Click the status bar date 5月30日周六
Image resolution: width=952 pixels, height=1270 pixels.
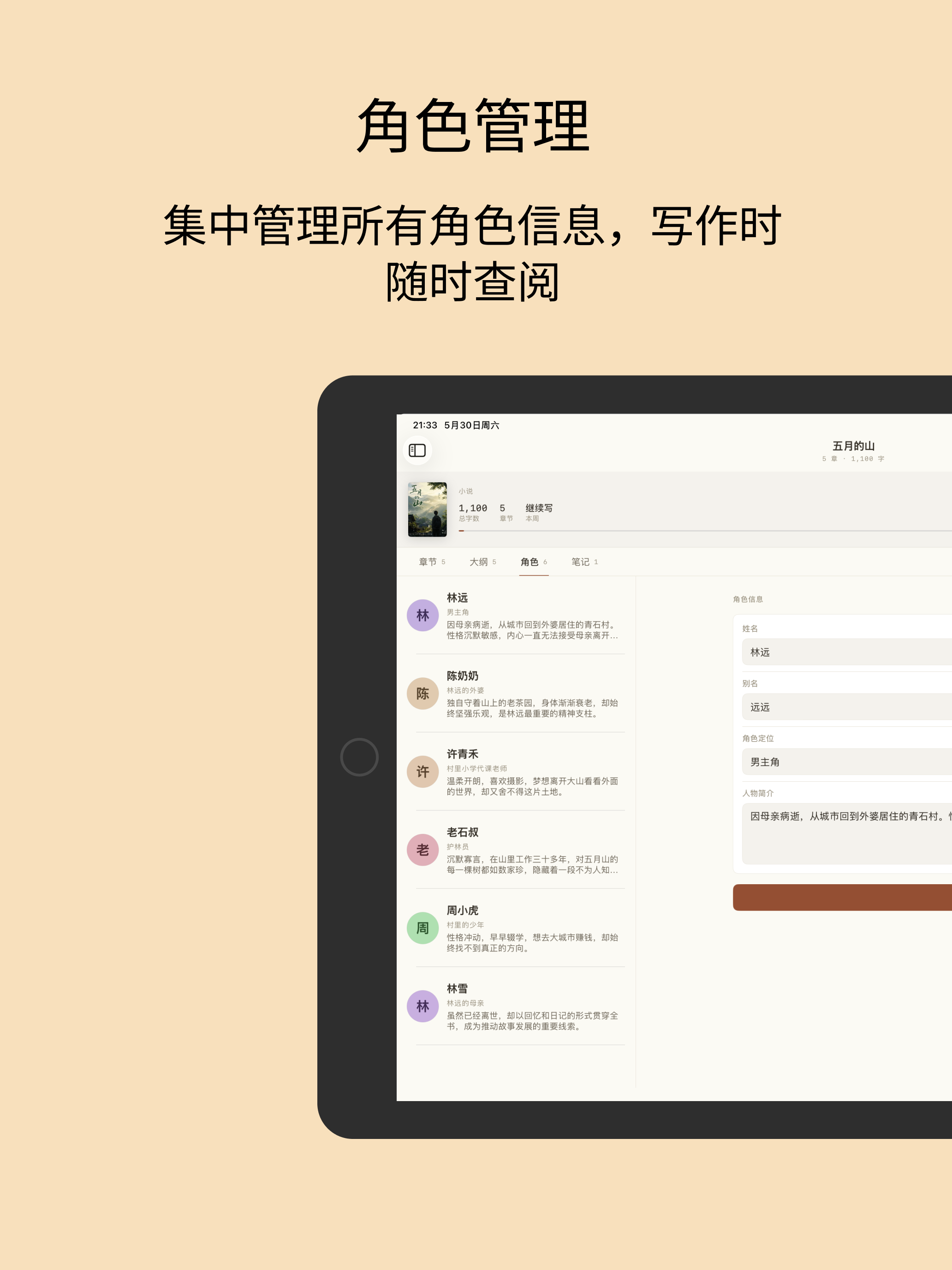click(x=472, y=425)
